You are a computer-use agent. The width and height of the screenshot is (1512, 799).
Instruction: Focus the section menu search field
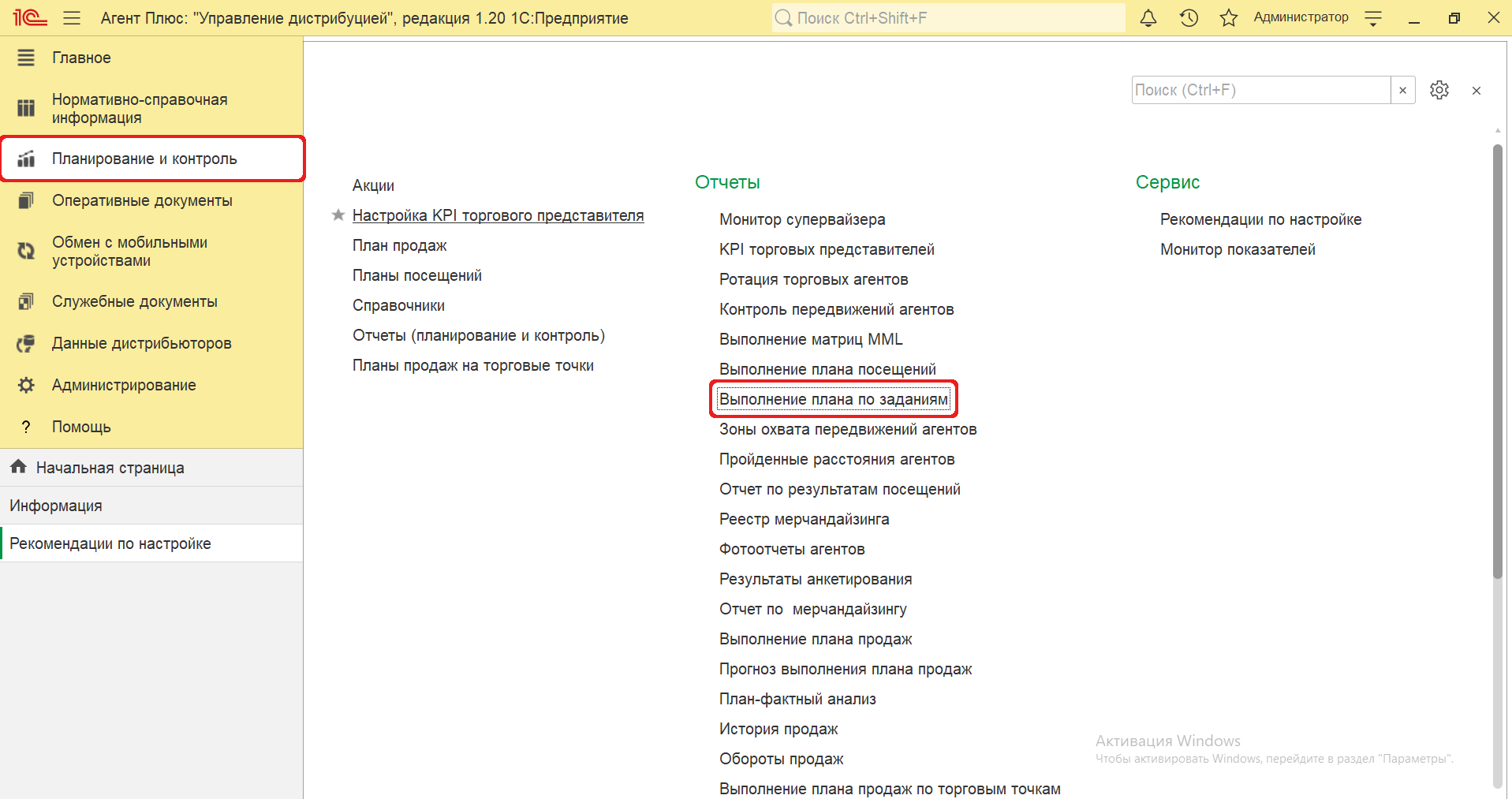point(1260,90)
